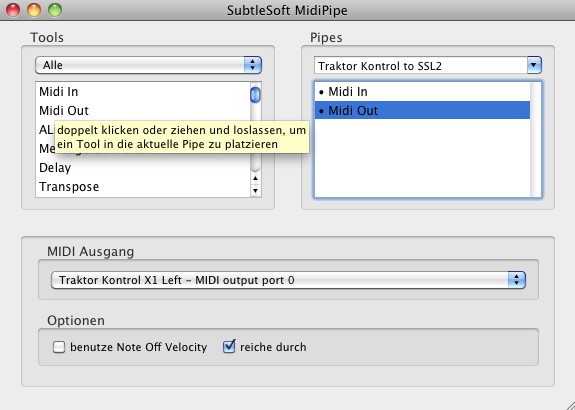The height and width of the screenshot is (410, 575).
Task: Close the MidiPipe window with red button
Action: click(13, 10)
